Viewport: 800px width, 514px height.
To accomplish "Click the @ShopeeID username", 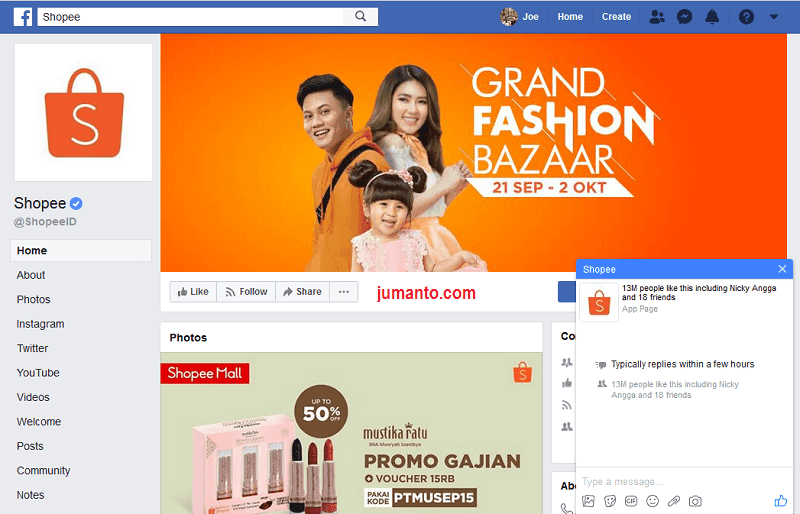I will pos(45,222).
